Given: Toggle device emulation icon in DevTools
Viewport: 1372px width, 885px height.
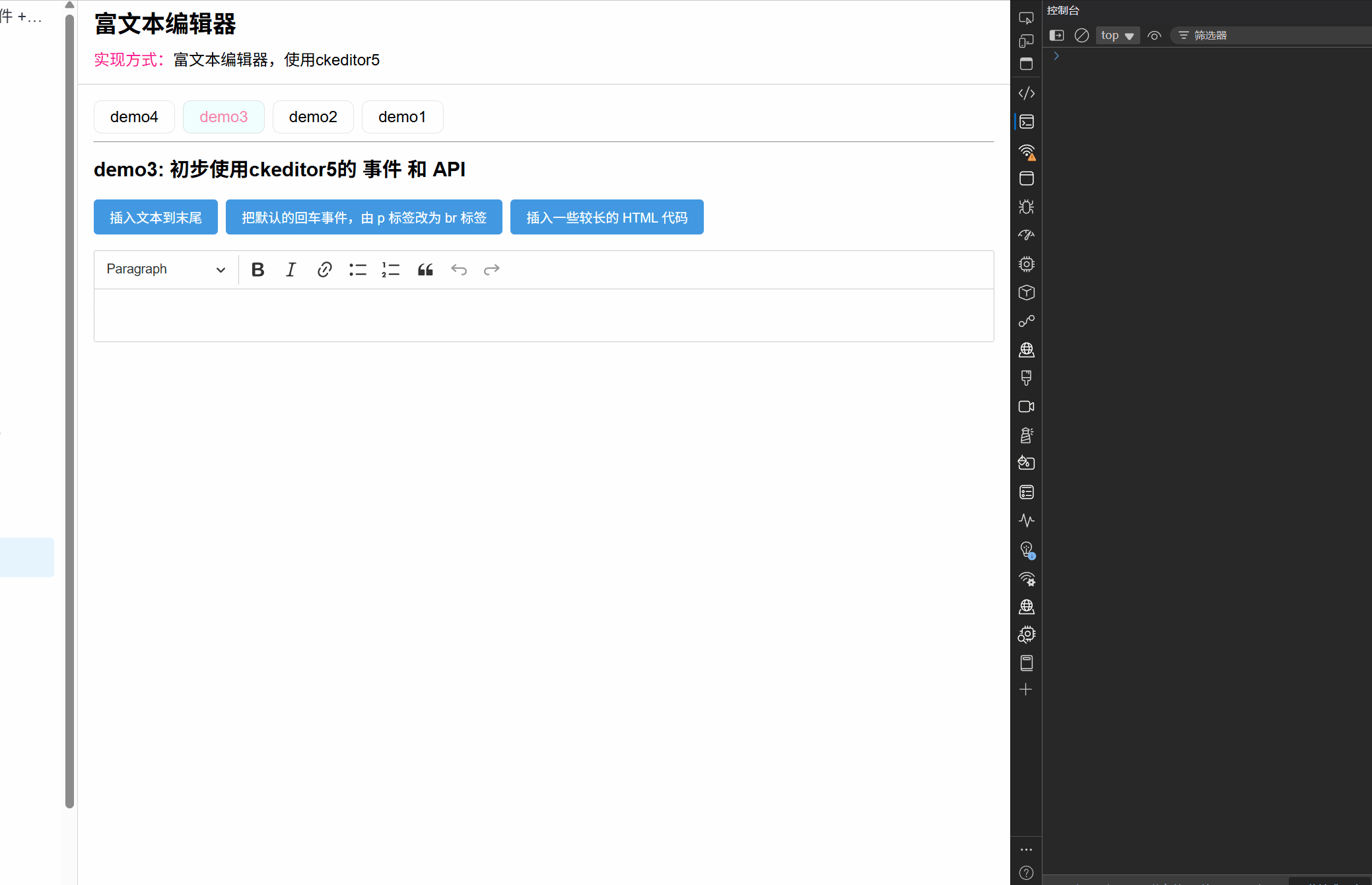Looking at the screenshot, I should 1026,41.
